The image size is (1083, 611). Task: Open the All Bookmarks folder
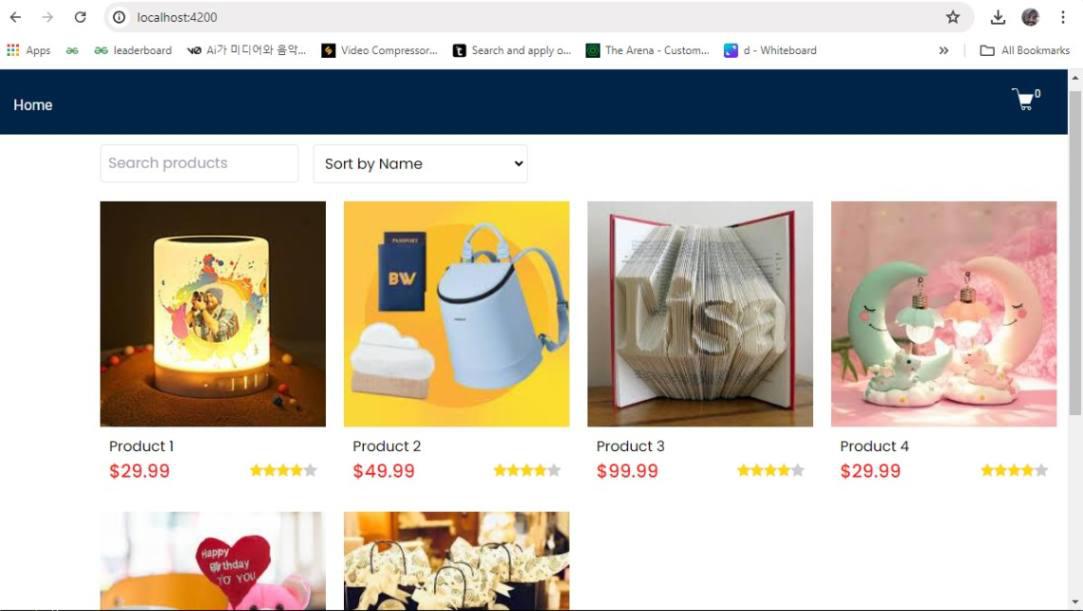tap(1025, 50)
